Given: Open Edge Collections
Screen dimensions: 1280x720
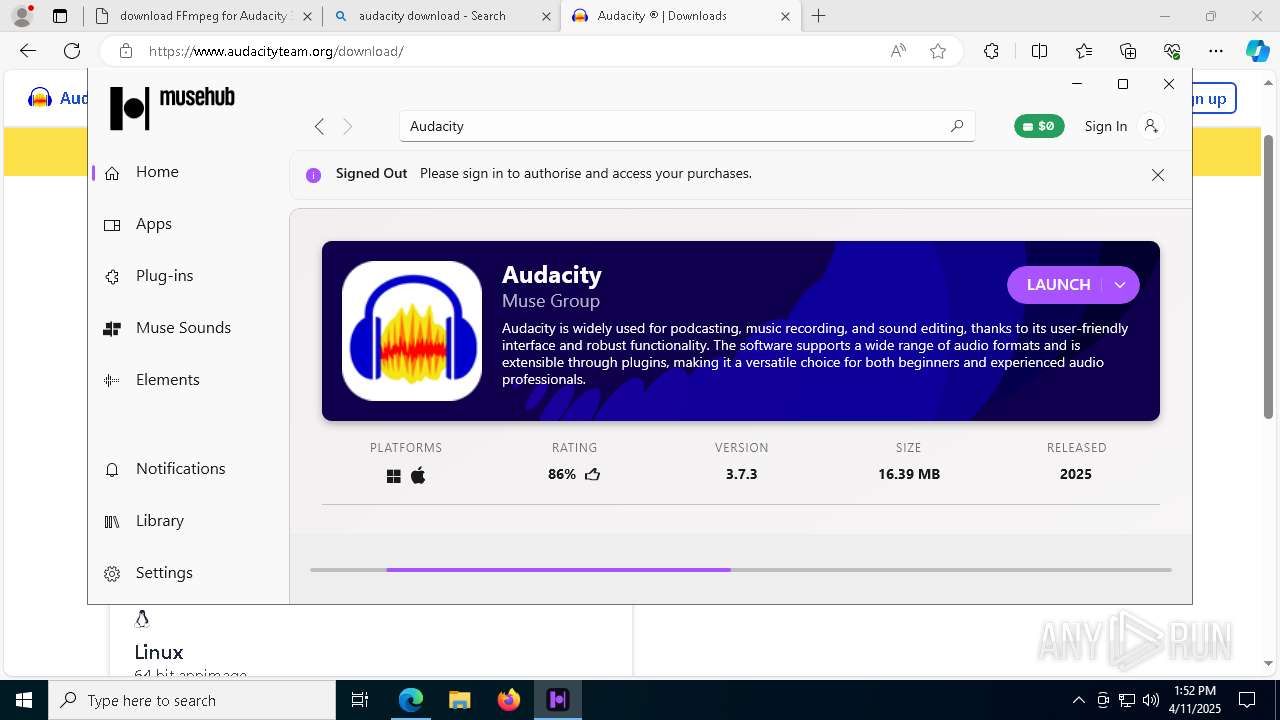Looking at the screenshot, I should click(1128, 51).
